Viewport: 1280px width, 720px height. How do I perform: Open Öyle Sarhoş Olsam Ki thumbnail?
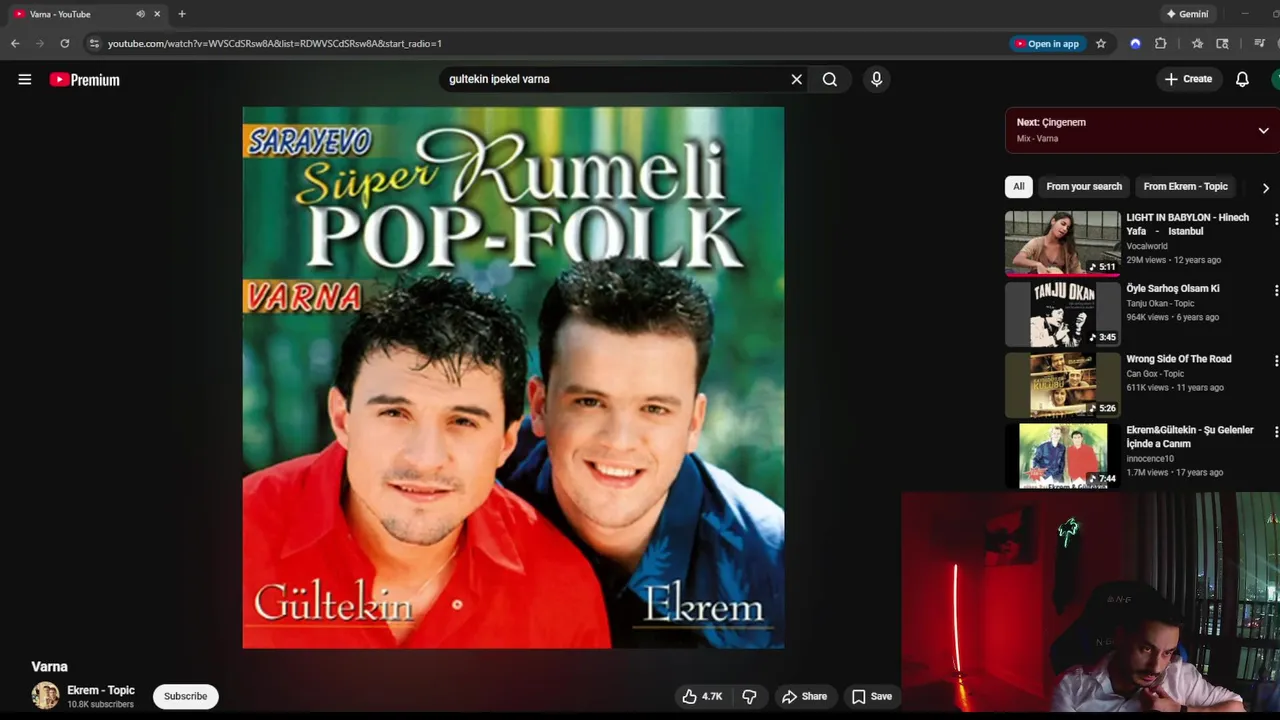point(1063,314)
